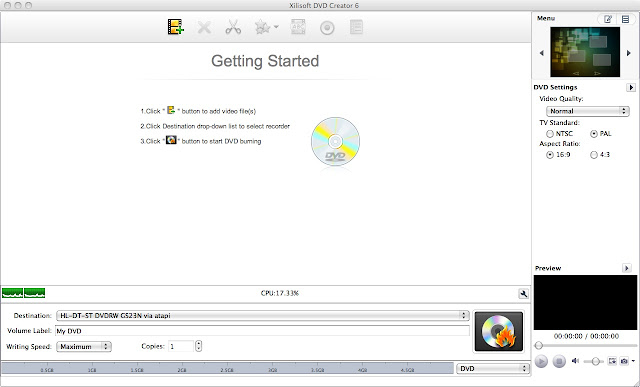Open the wrench settings icon
This screenshot has width=640, height=387.
[x=523, y=294]
